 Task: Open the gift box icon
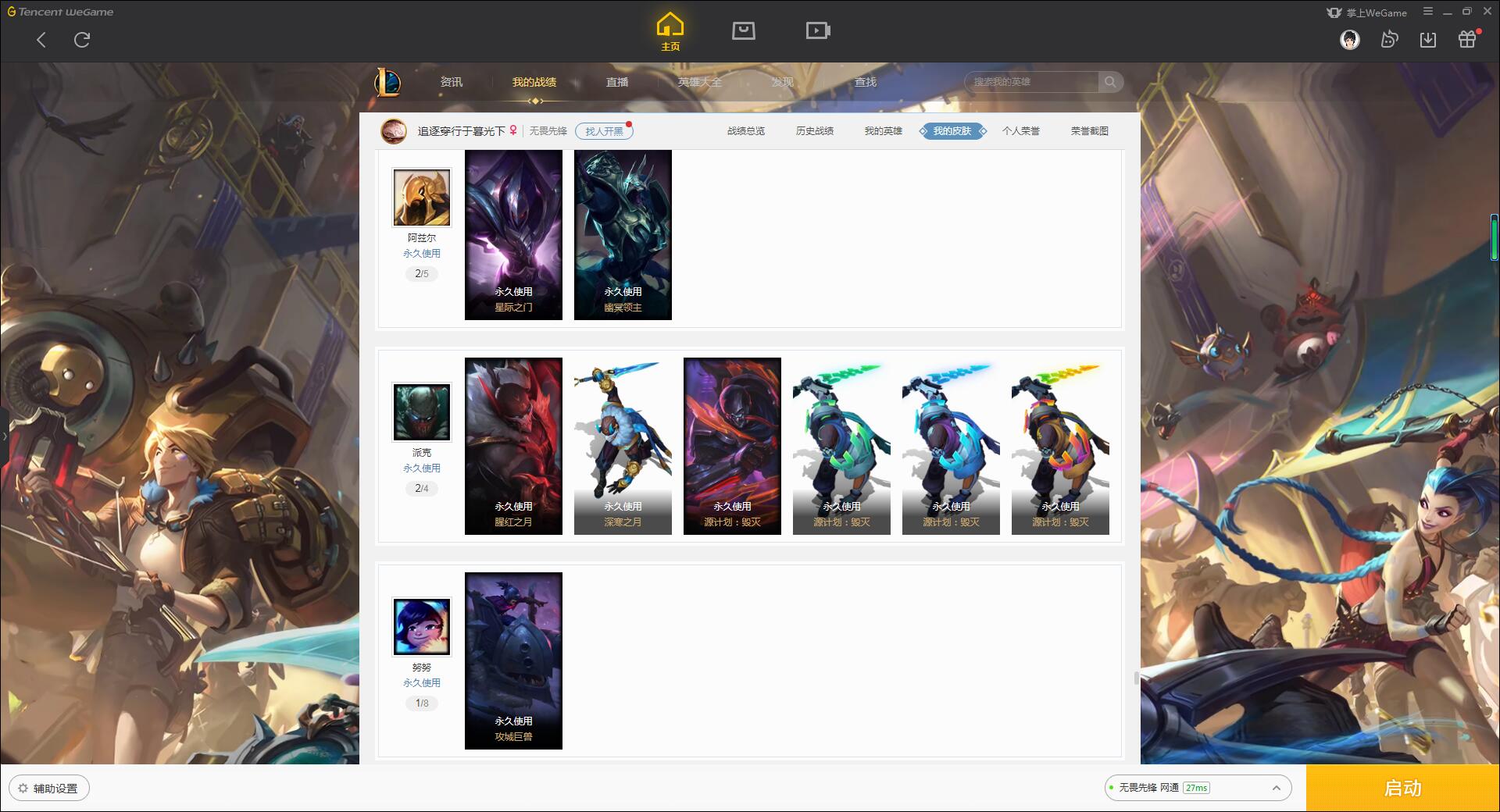coord(1468,39)
